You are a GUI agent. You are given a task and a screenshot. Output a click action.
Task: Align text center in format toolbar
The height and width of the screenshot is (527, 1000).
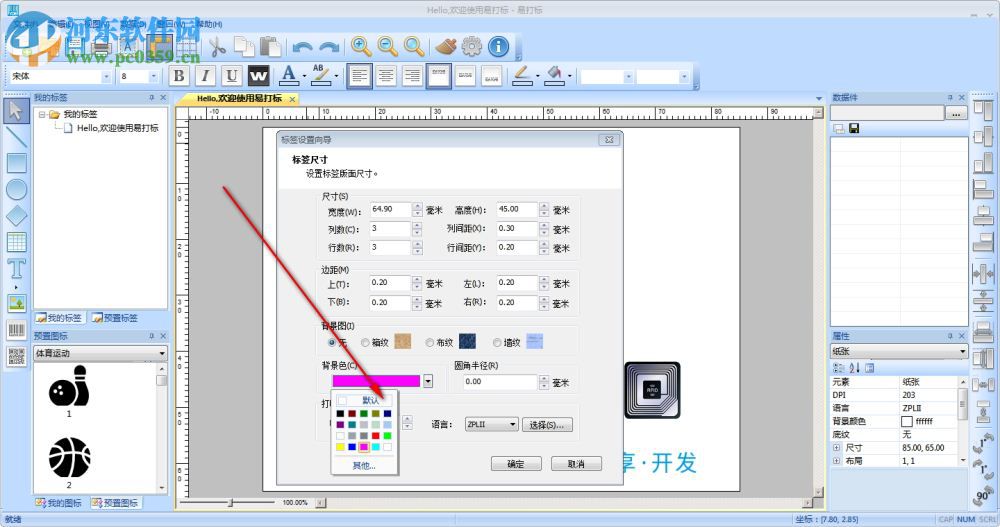tap(386, 76)
